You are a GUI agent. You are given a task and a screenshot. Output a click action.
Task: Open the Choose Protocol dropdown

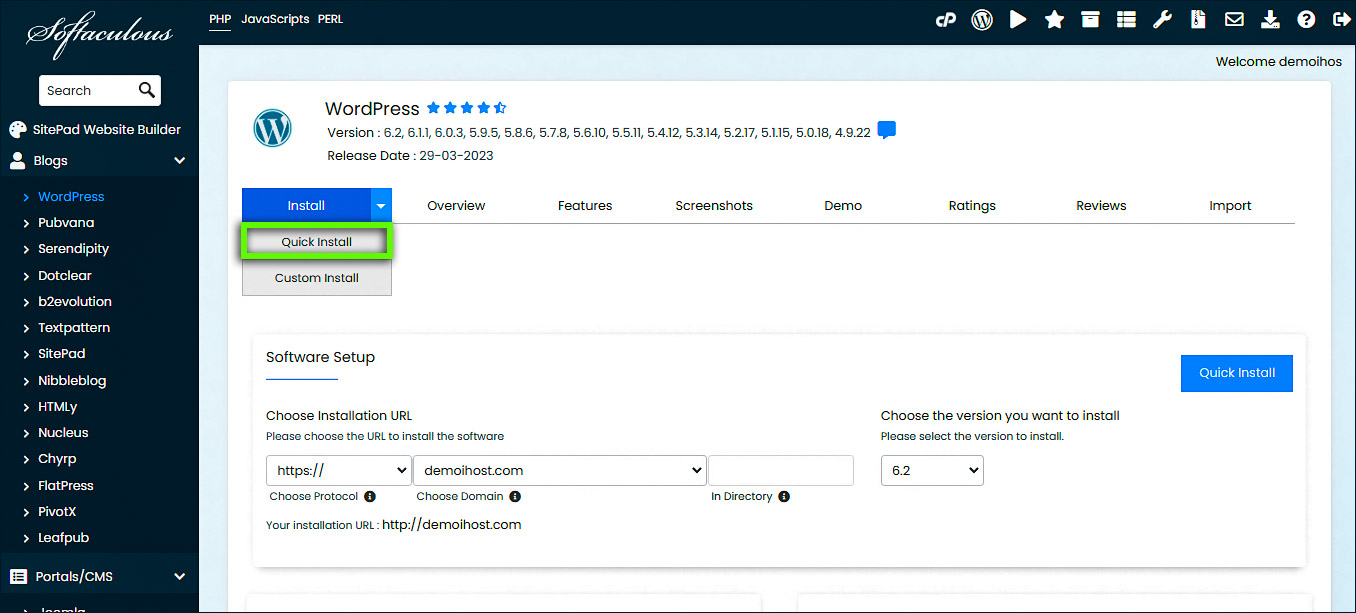point(338,470)
